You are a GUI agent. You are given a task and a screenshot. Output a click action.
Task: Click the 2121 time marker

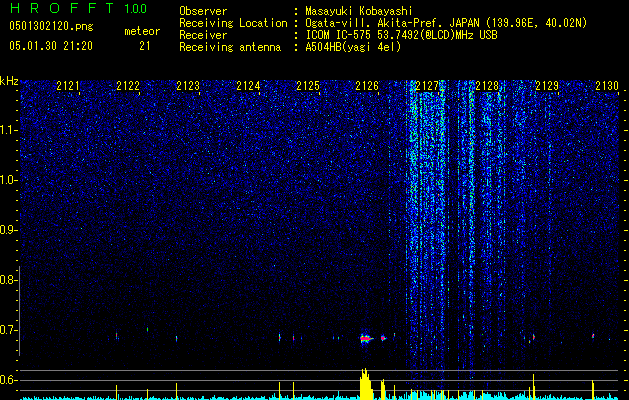[x=68, y=86]
